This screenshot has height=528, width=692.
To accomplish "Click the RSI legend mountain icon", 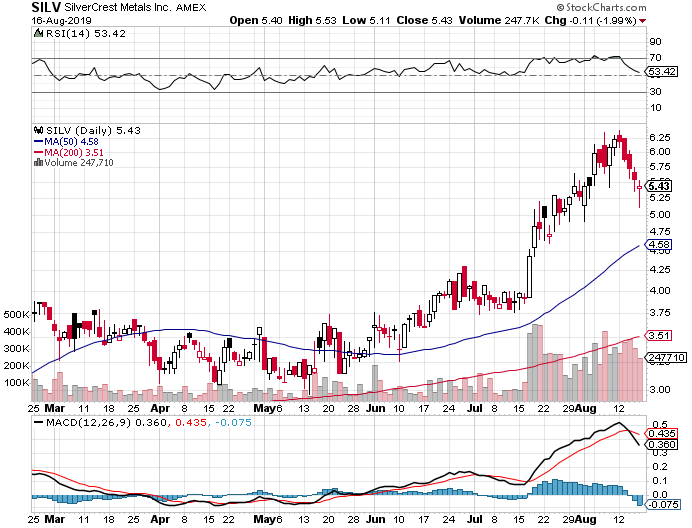I will [39, 33].
